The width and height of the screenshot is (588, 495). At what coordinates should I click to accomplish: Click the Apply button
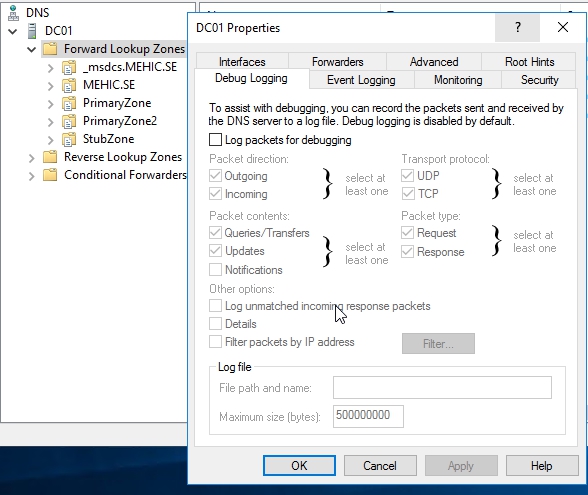(x=461, y=465)
